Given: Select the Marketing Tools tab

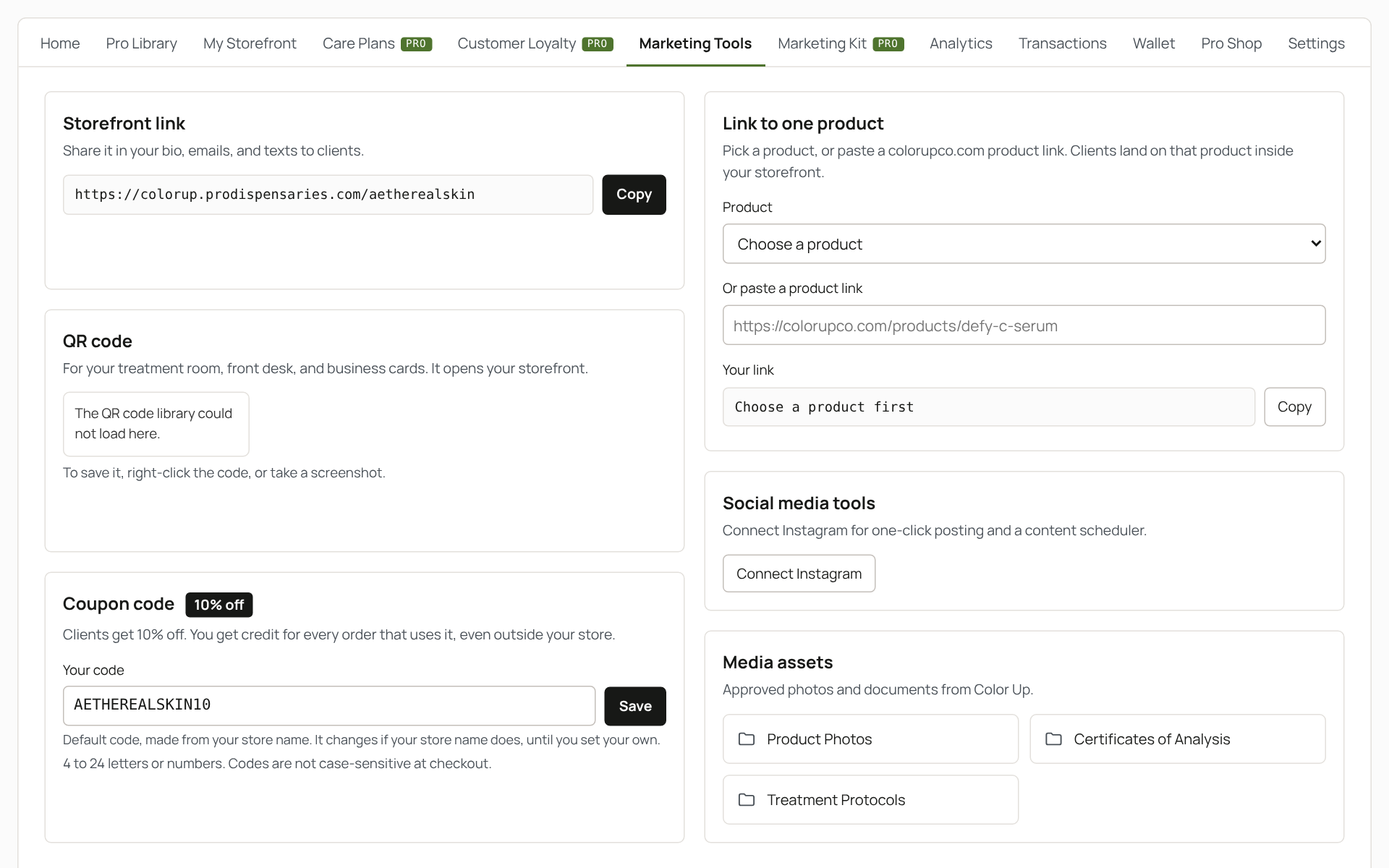Looking at the screenshot, I should (x=695, y=43).
